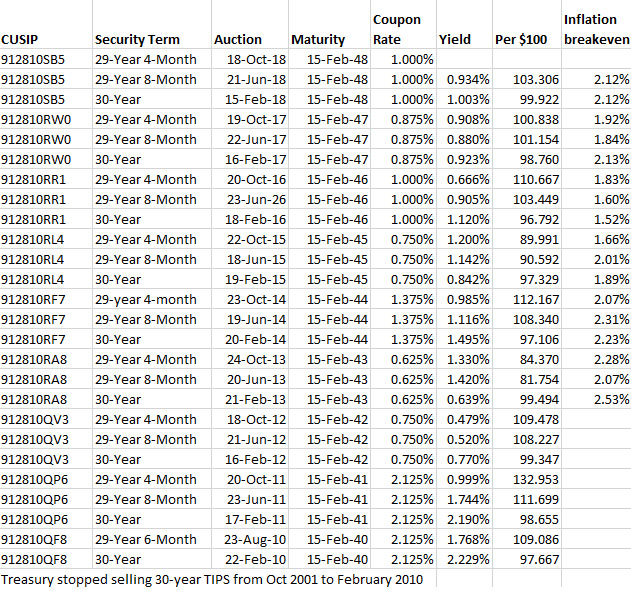
Task: Click the Coupon Rate header cell
Action: click(x=397, y=29)
